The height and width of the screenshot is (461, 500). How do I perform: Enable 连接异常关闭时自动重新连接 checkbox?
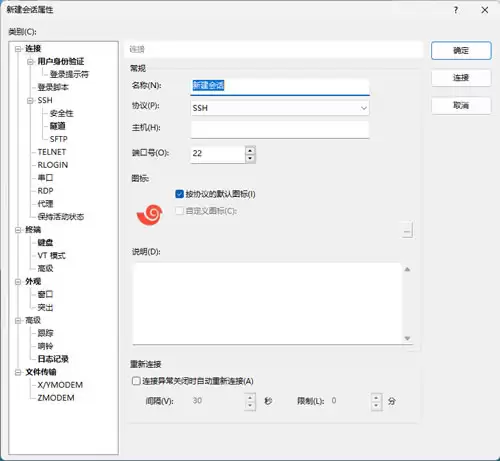pos(136,381)
